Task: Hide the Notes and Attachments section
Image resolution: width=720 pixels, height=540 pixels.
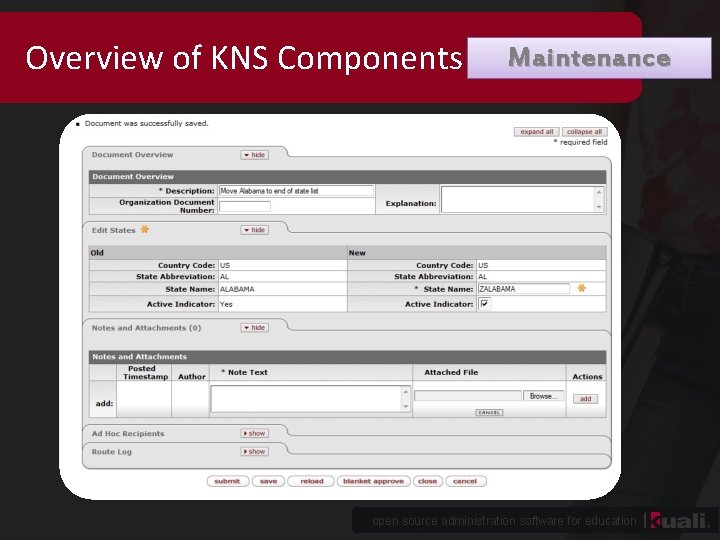Action: (x=254, y=327)
